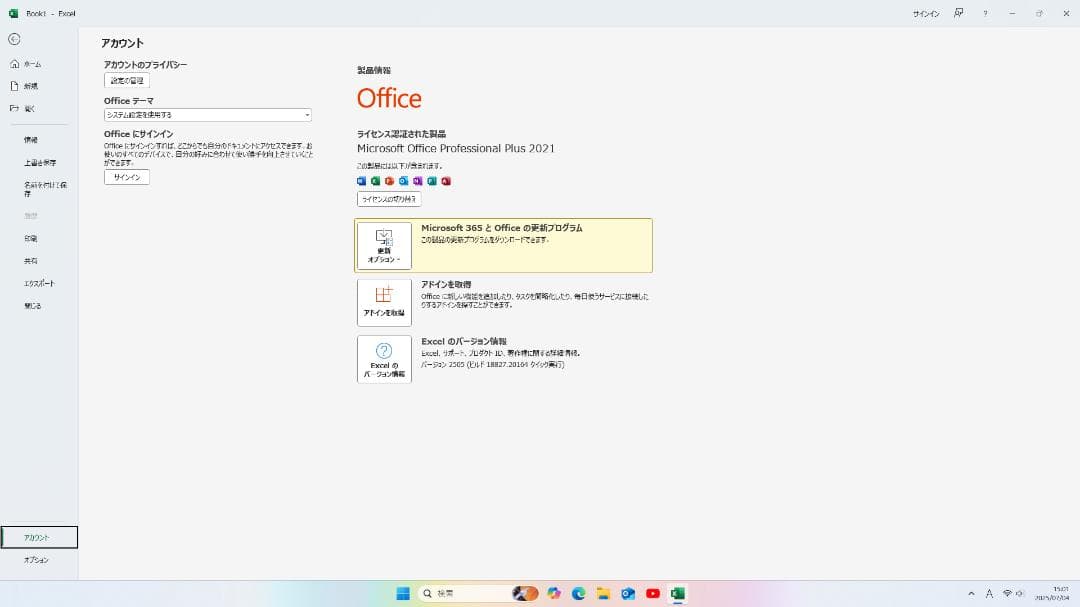Click the Publisher icon
This screenshot has height=607, width=1080.
pos(430,181)
